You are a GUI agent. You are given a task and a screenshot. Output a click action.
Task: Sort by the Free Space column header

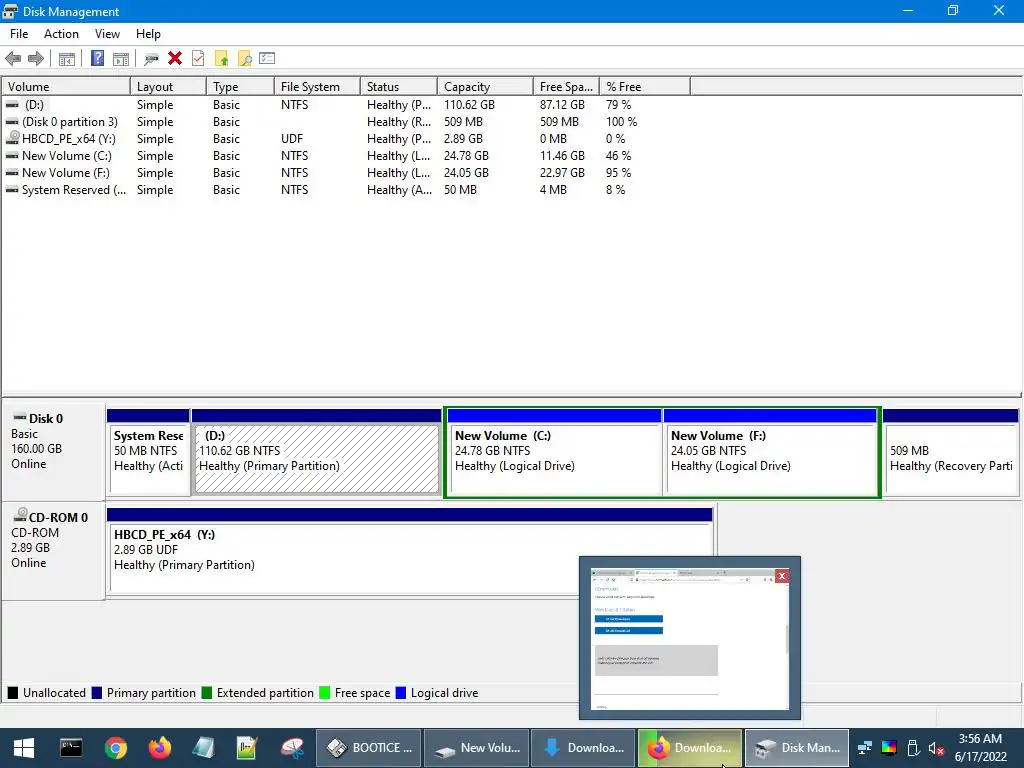click(x=566, y=87)
